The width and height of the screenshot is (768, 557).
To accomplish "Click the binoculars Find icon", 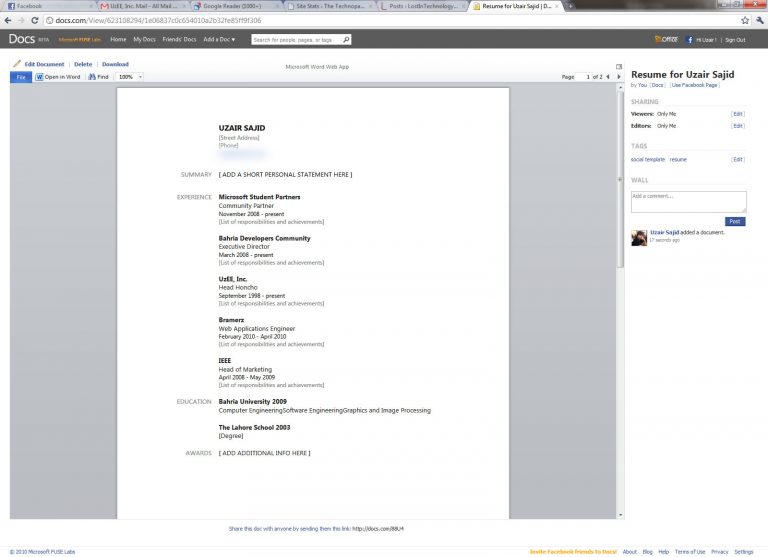I will coord(92,77).
